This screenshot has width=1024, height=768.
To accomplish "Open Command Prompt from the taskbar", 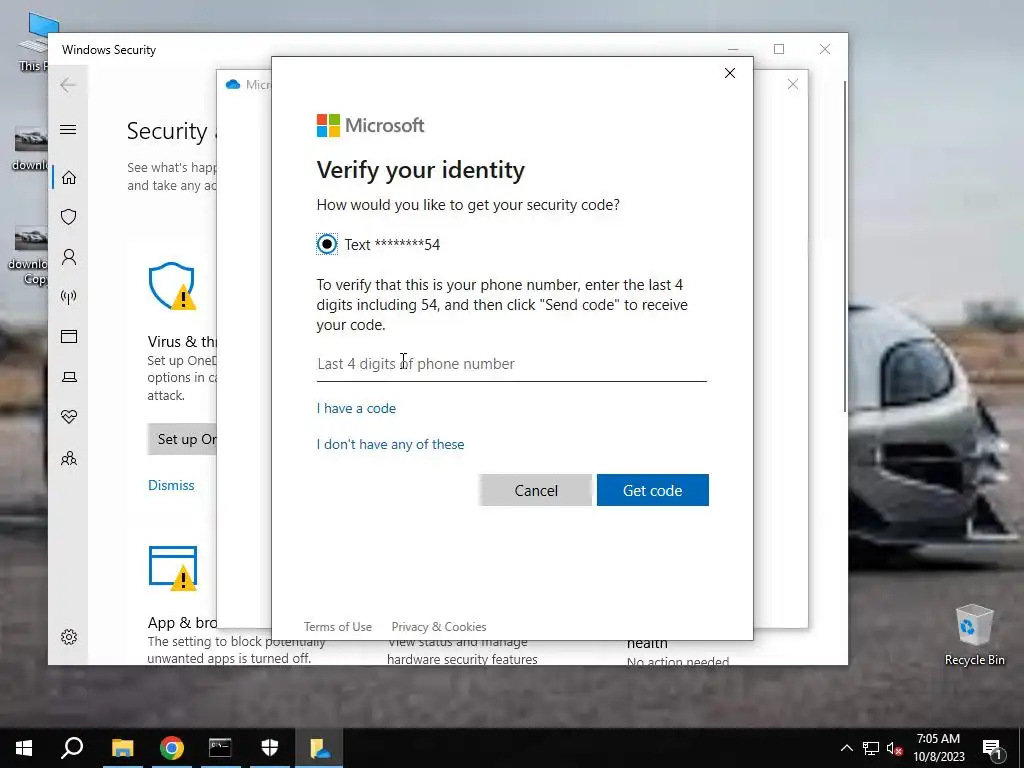I will click(220, 748).
